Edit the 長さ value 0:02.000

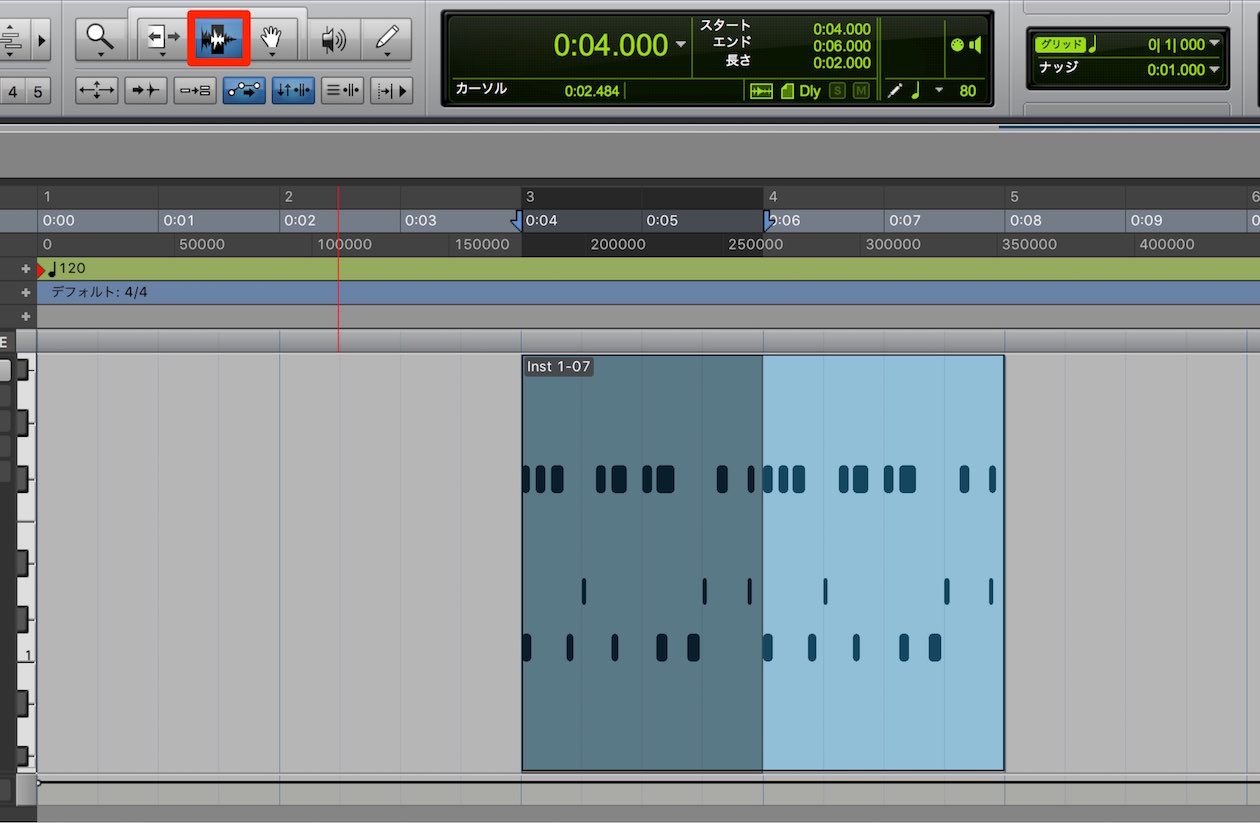842,62
